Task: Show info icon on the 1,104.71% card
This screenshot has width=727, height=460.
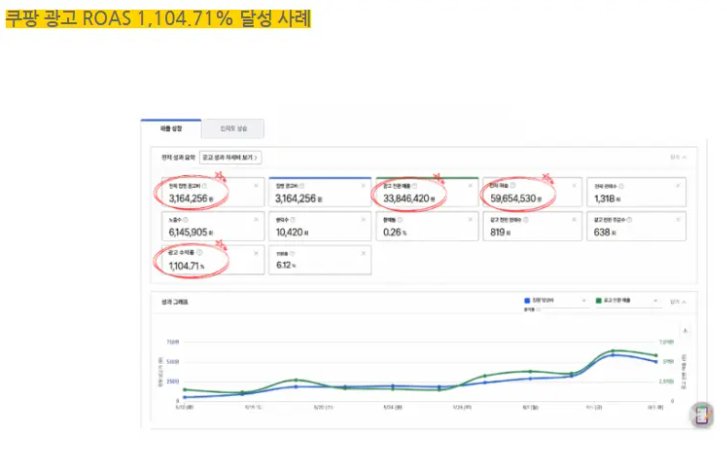Action: tap(199, 252)
